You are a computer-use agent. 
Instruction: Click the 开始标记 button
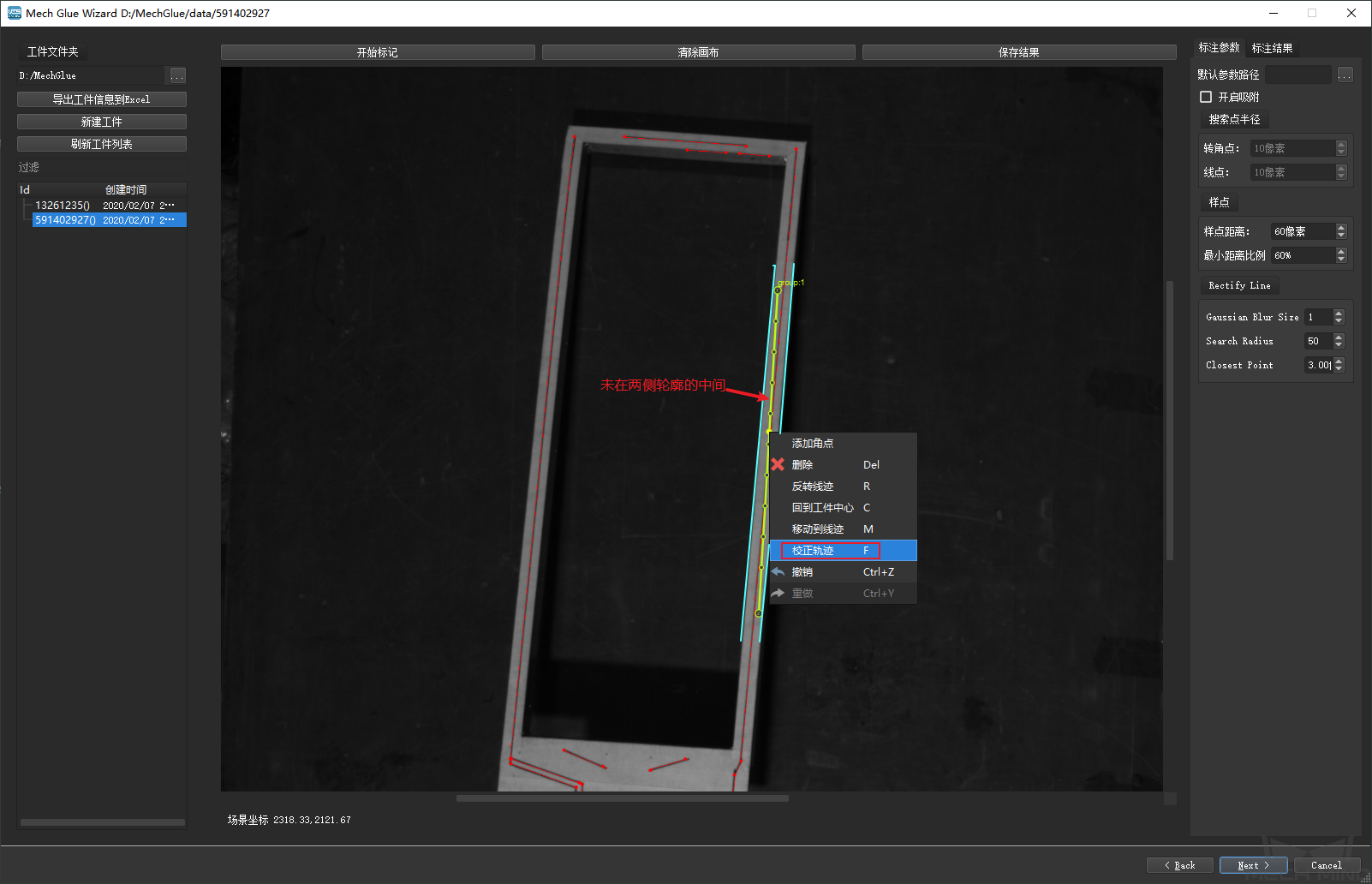(378, 52)
